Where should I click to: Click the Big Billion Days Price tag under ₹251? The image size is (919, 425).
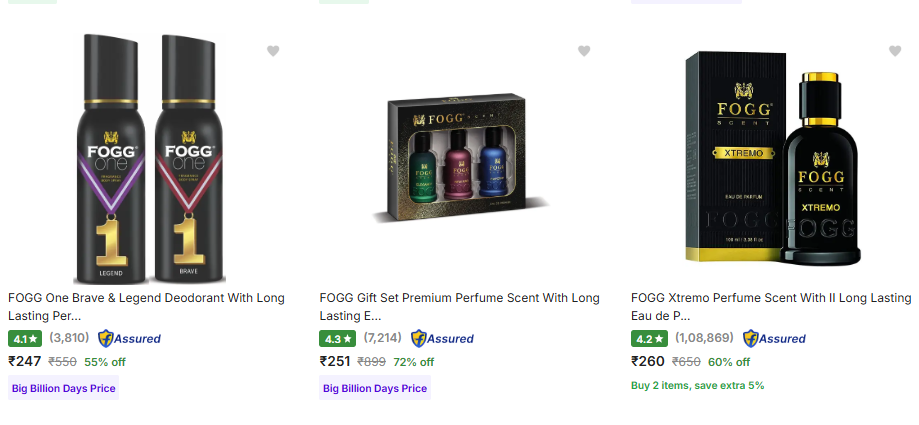tap(375, 388)
